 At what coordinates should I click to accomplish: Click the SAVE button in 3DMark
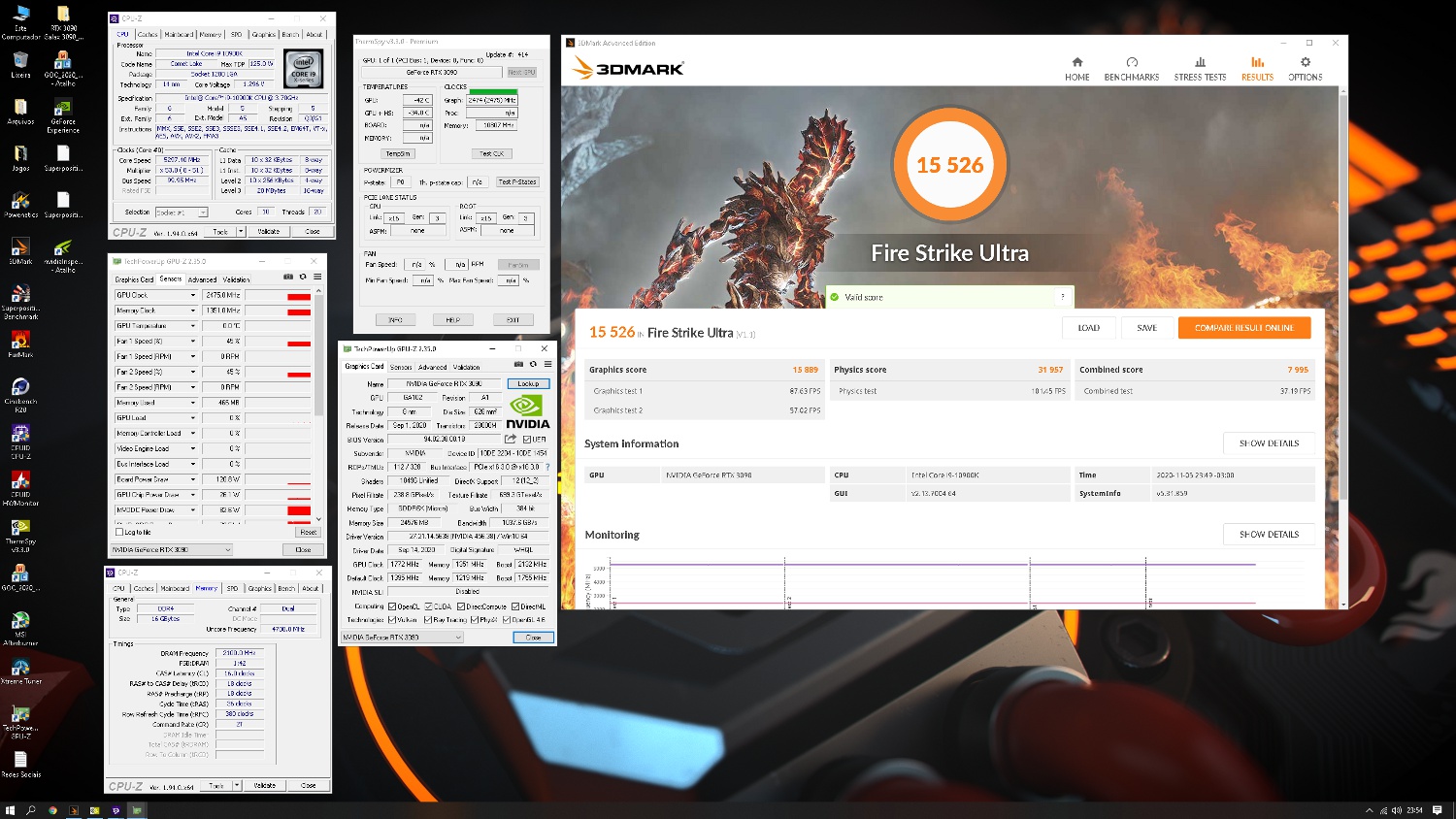(1147, 328)
